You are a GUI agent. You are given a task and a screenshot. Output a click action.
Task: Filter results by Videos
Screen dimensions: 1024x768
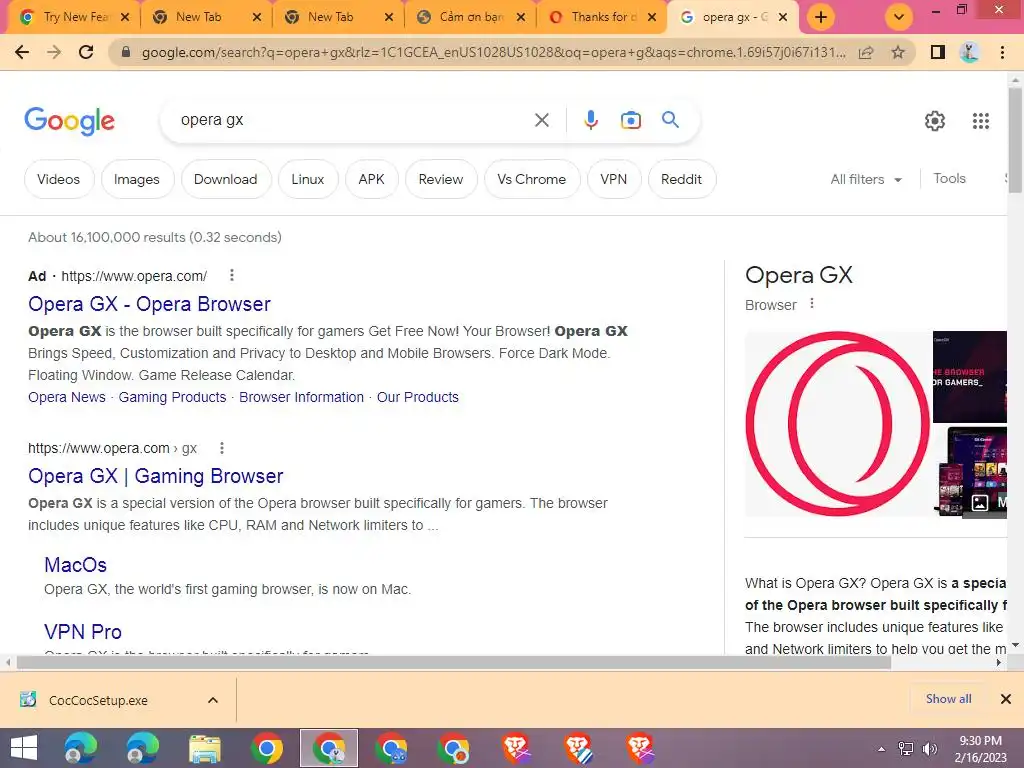click(59, 179)
